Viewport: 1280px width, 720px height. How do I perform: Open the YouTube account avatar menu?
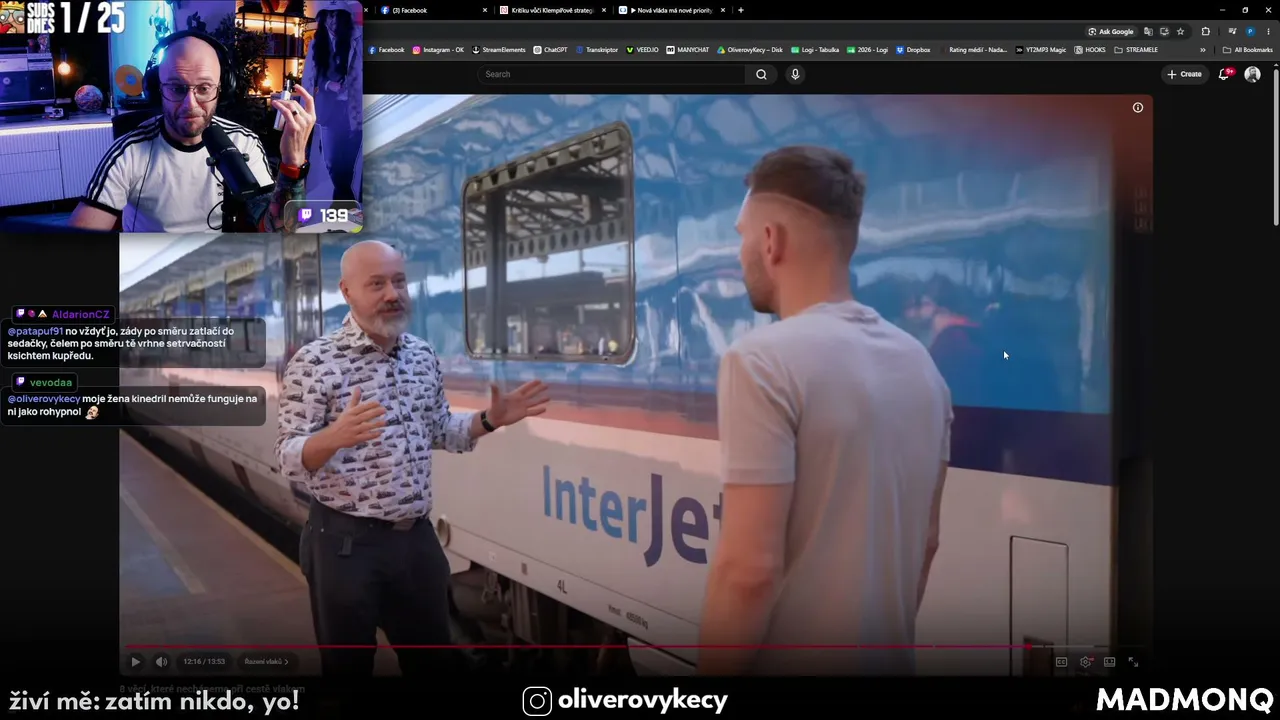[1252, 74]
